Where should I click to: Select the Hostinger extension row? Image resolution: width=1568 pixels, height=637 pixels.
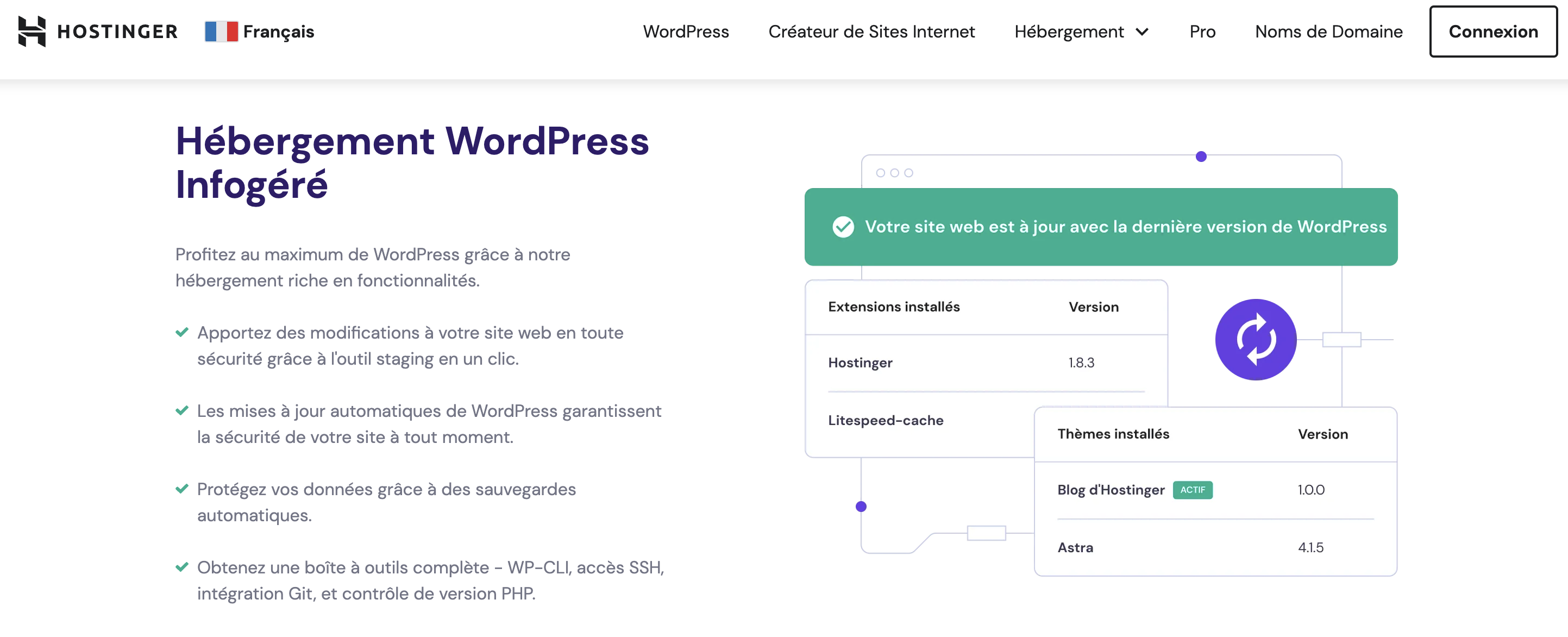point(986,363)
